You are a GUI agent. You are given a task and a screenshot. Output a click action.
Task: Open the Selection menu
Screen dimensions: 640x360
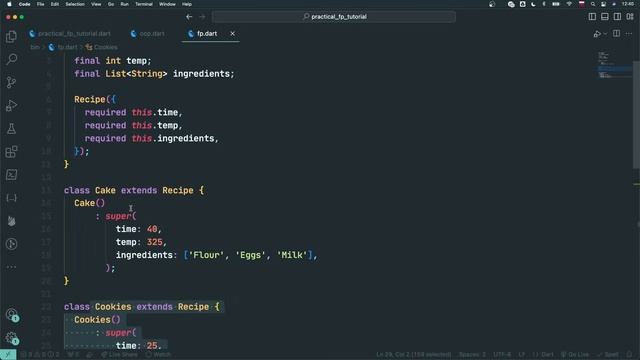(x=75, y=4)
